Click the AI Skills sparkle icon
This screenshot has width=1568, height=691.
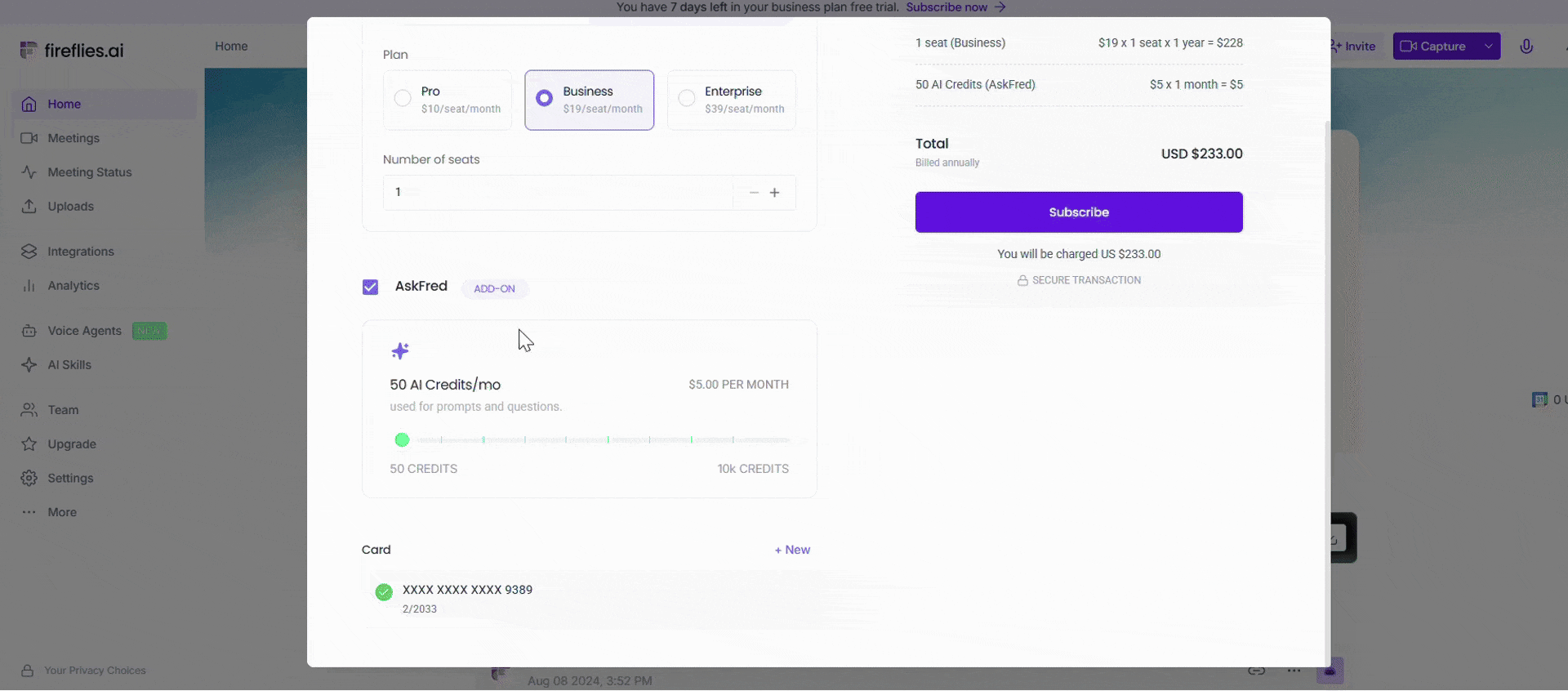(29, 365)
